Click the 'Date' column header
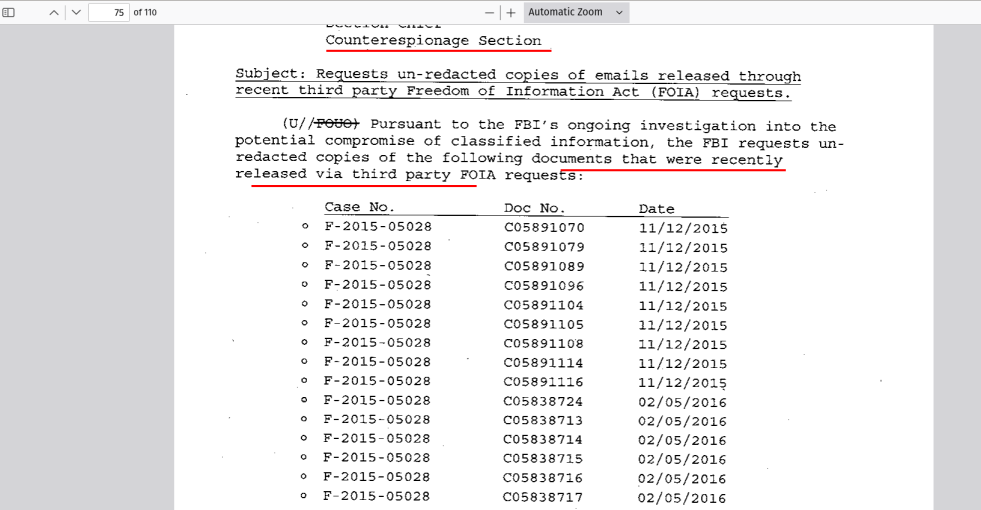Viewport: 981px width, 510px height. pos(656,208)
